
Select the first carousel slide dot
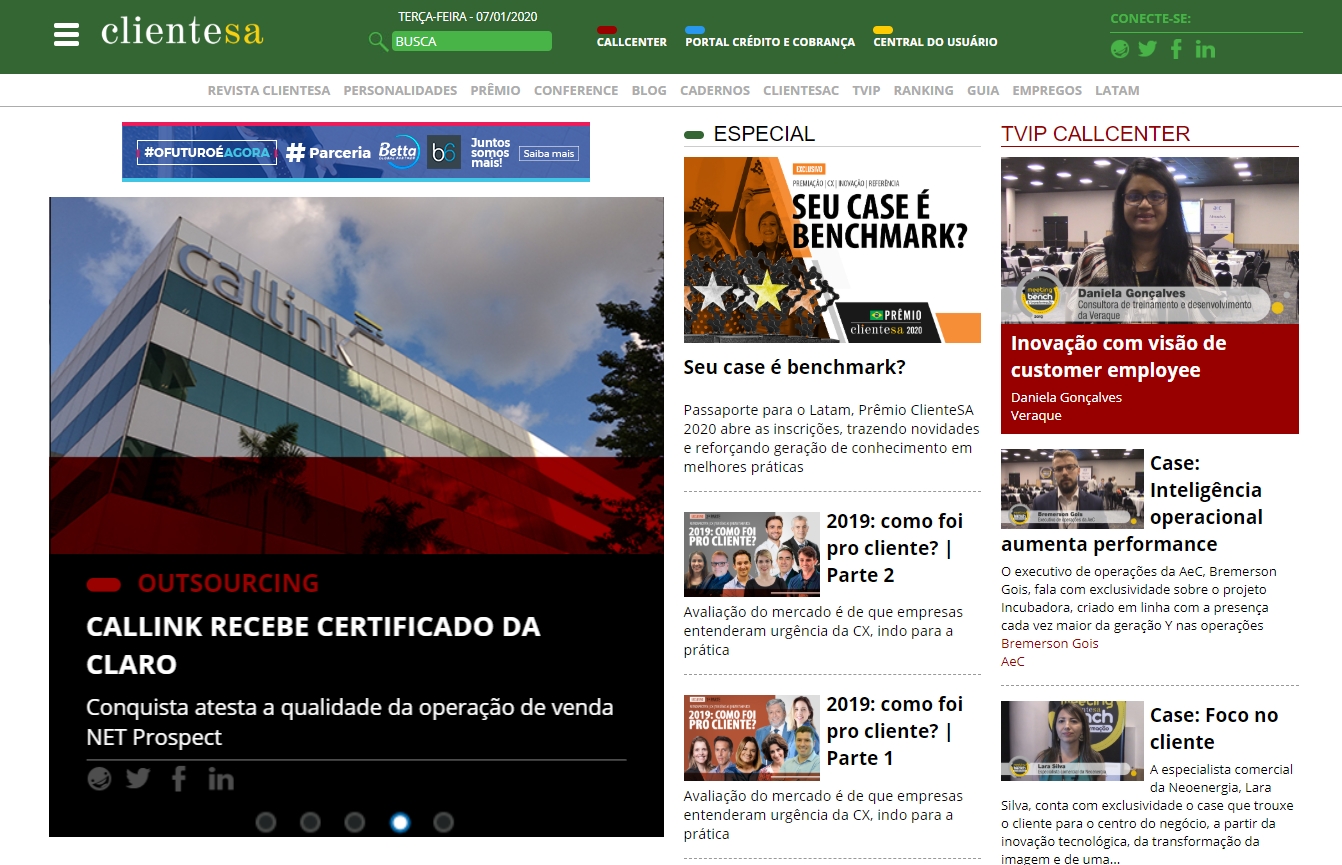pos(266,822)
